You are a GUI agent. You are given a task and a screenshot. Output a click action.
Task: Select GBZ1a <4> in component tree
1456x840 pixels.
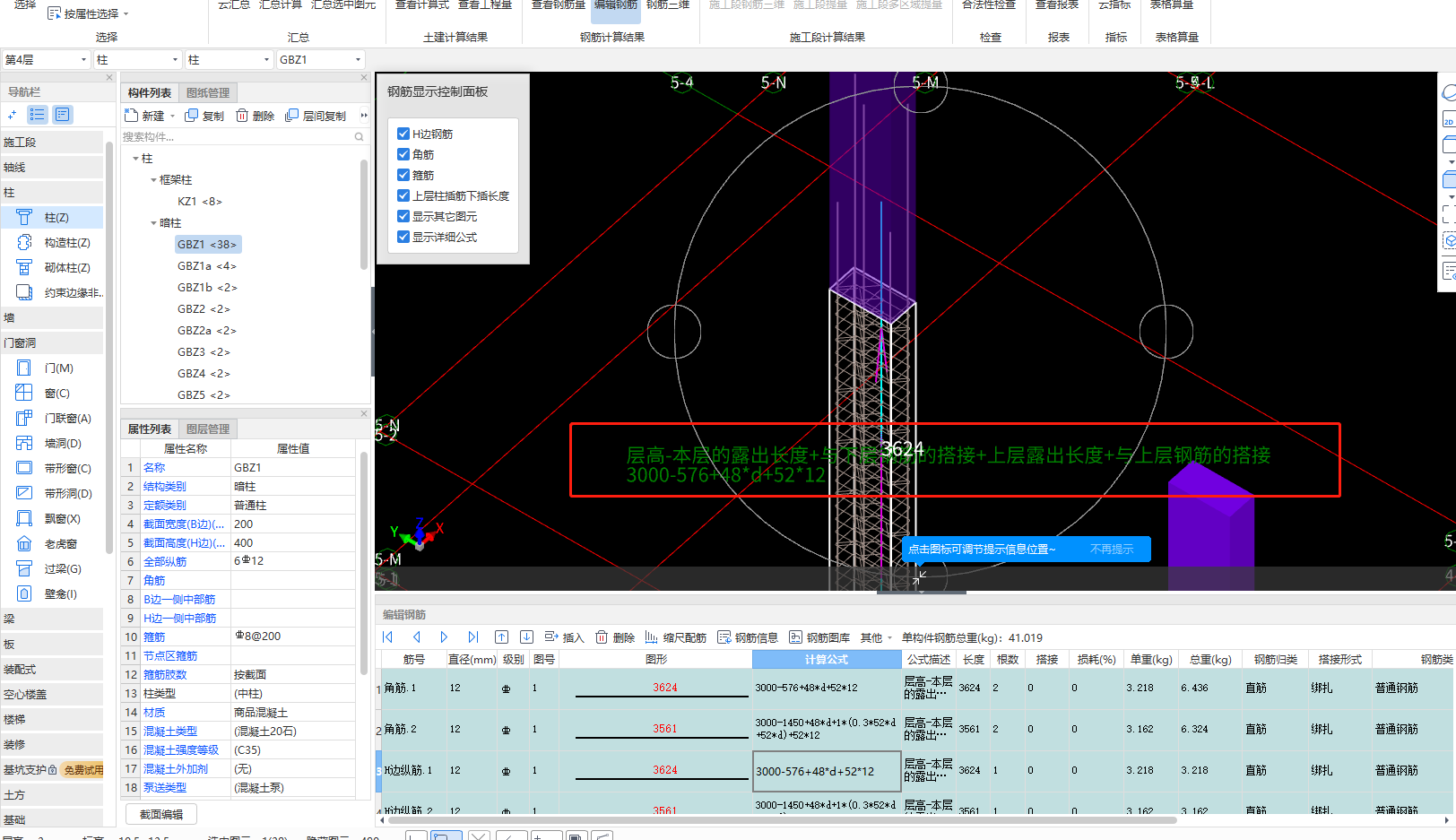(206, 265)
